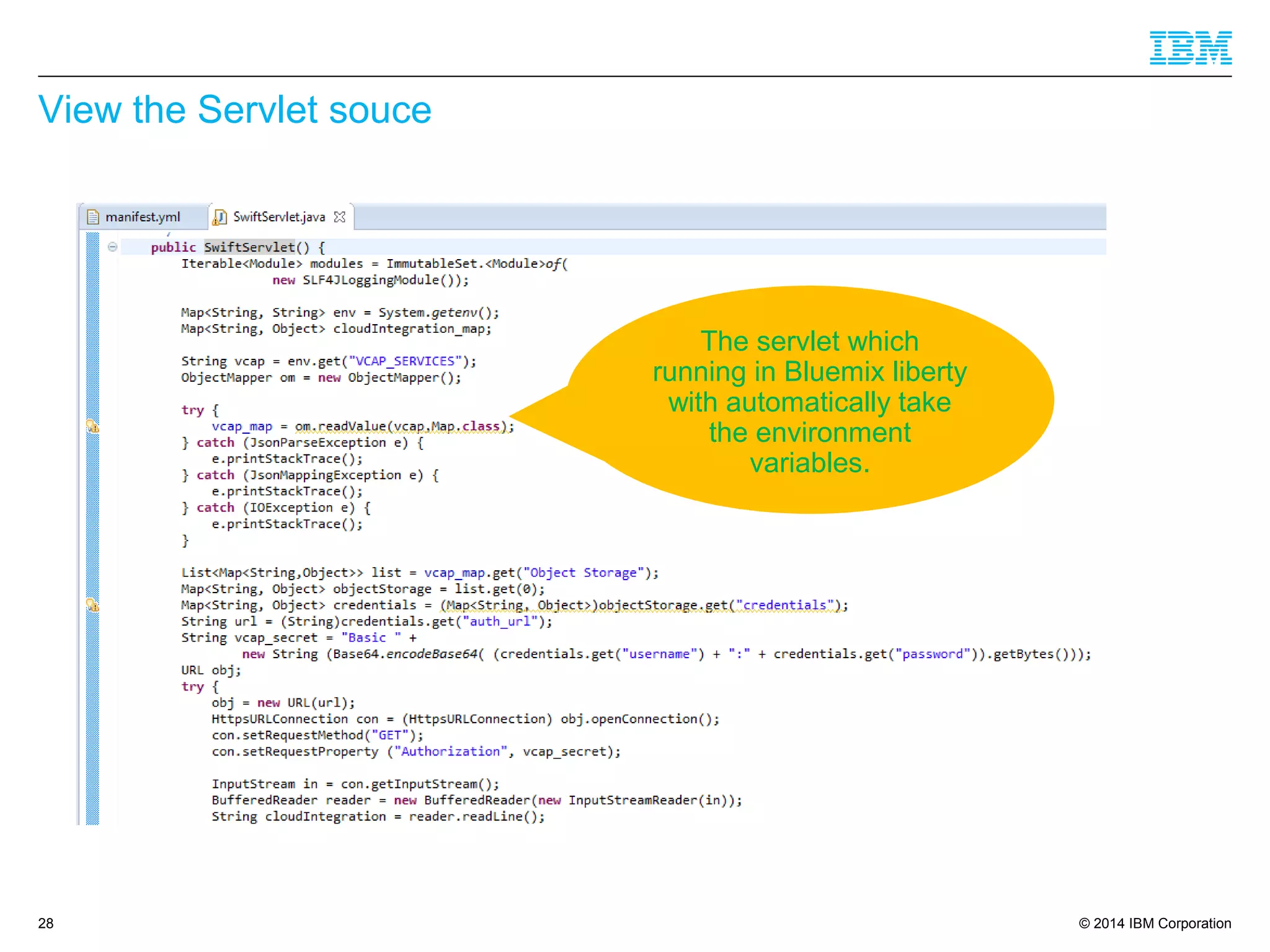This screenshot has height=952, width=1270.
Task: Click the ObjectMapper om declaration
Action: coord(321,377)
